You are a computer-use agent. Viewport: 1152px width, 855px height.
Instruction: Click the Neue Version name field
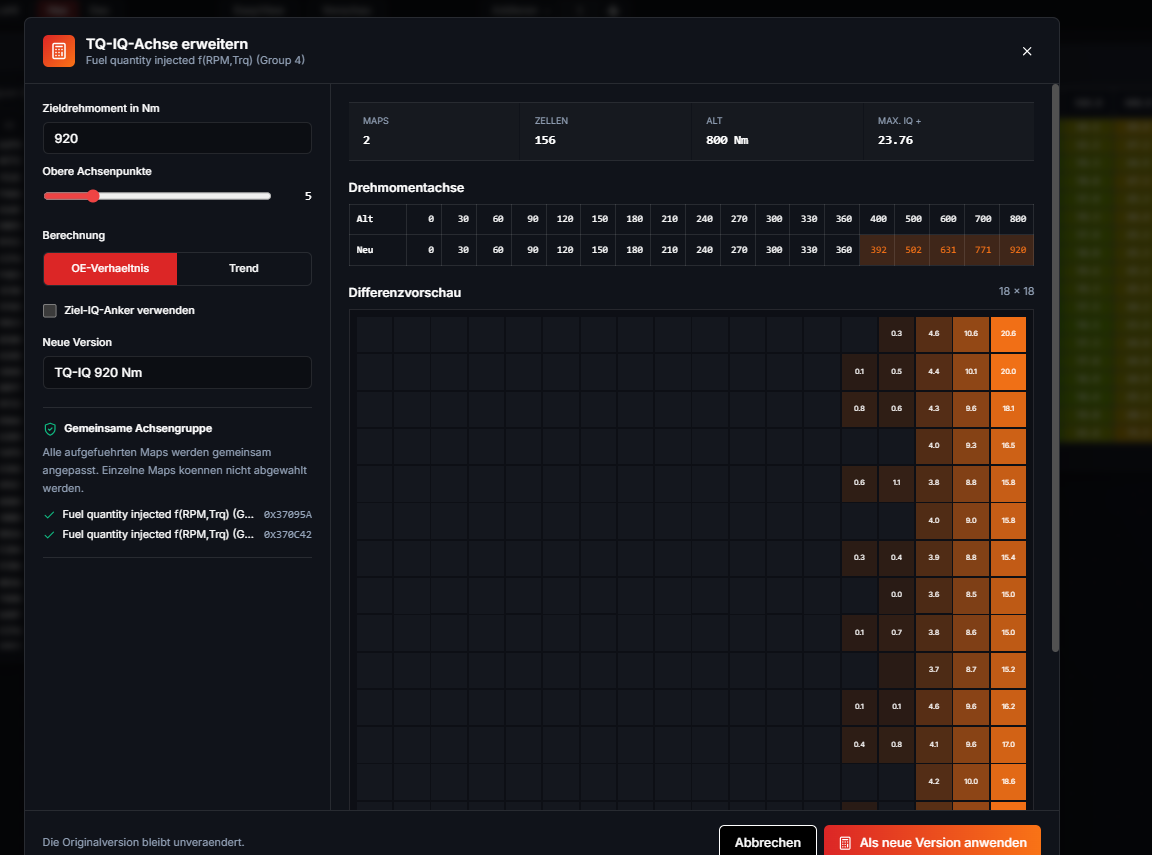(x=177, y=372)
